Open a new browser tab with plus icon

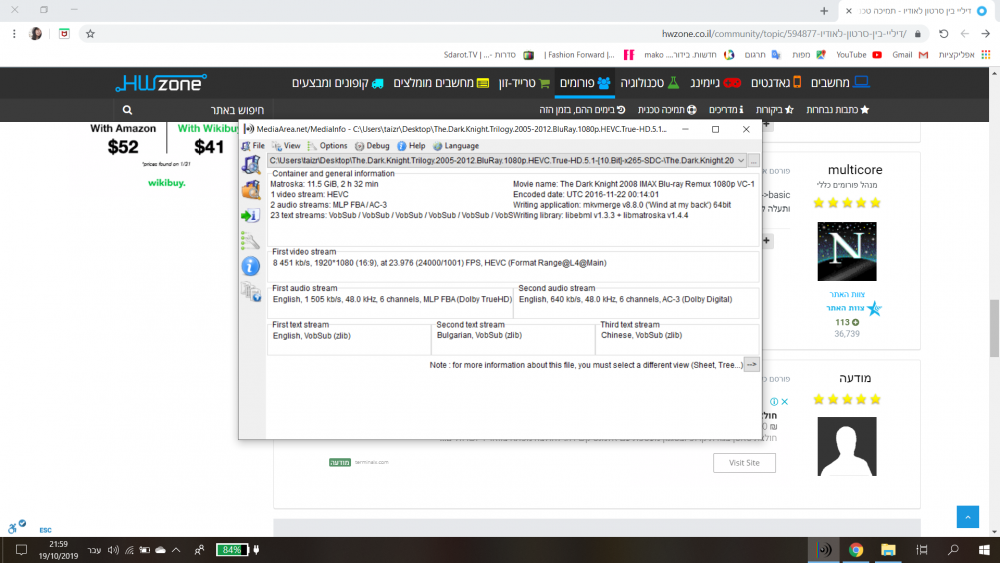[824, 11]
